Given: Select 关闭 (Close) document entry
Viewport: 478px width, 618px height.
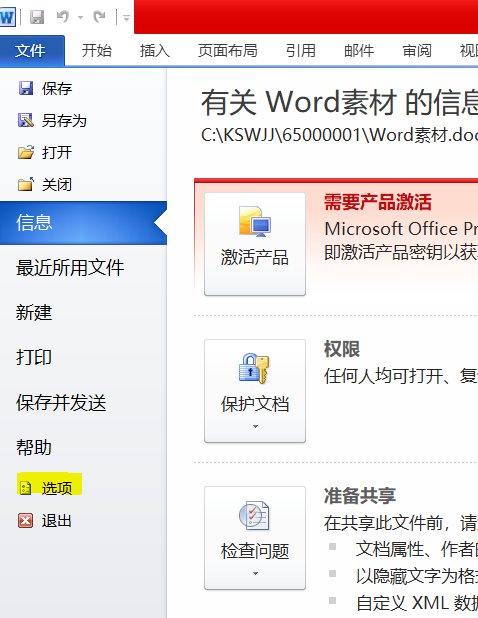Looking at the screenshot, I should (x=45, y=184).
